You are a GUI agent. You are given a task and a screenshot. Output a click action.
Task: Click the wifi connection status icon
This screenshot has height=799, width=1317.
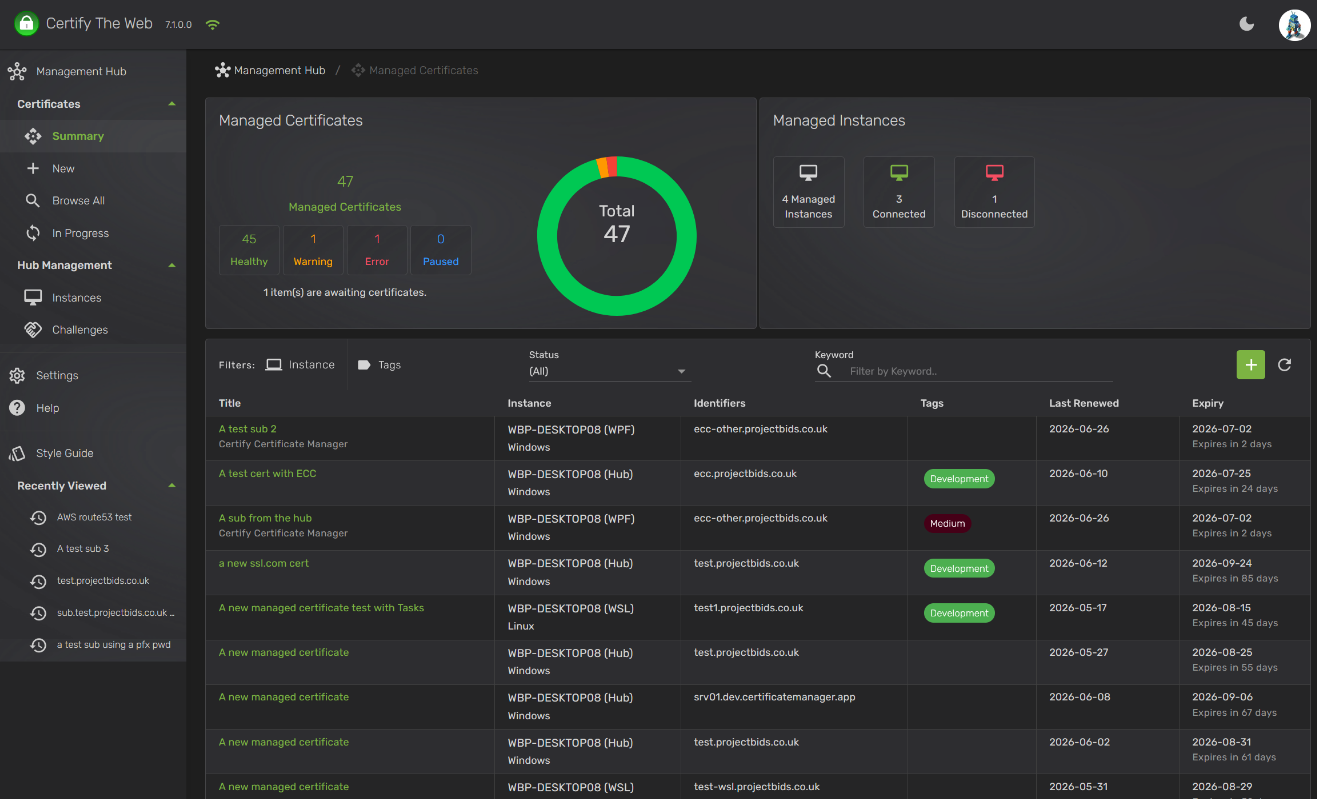coord(212,24)
